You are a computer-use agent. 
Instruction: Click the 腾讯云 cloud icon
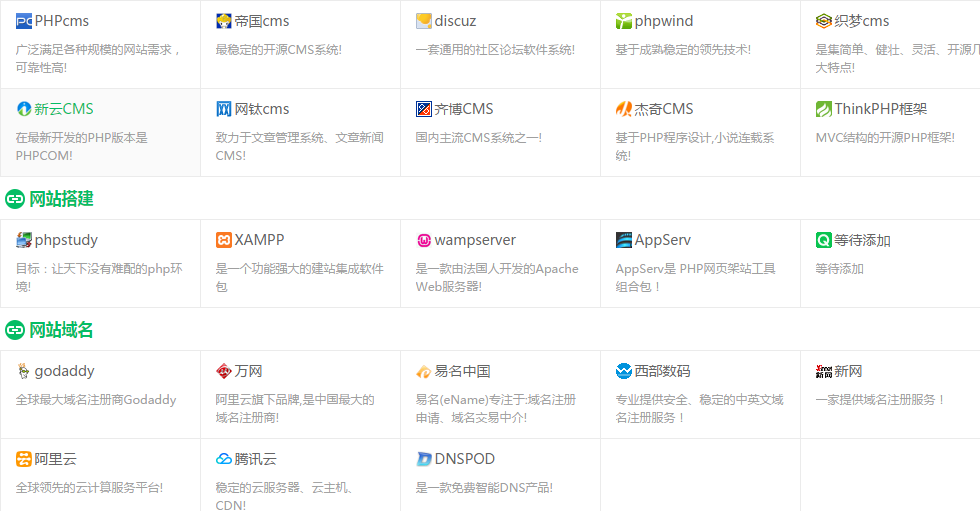pyautogui.click(x=224, y=459)
